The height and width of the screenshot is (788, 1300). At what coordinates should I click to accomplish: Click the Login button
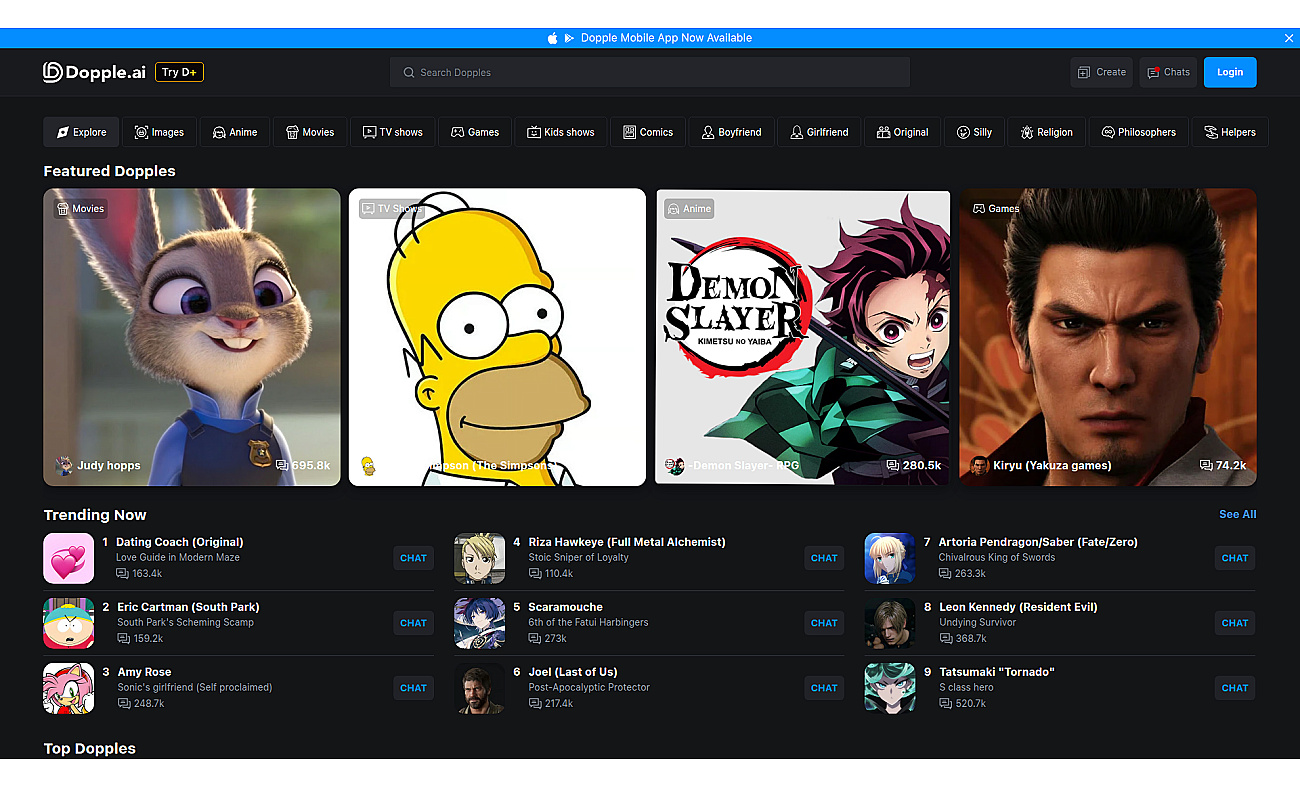pos(1230,72)
